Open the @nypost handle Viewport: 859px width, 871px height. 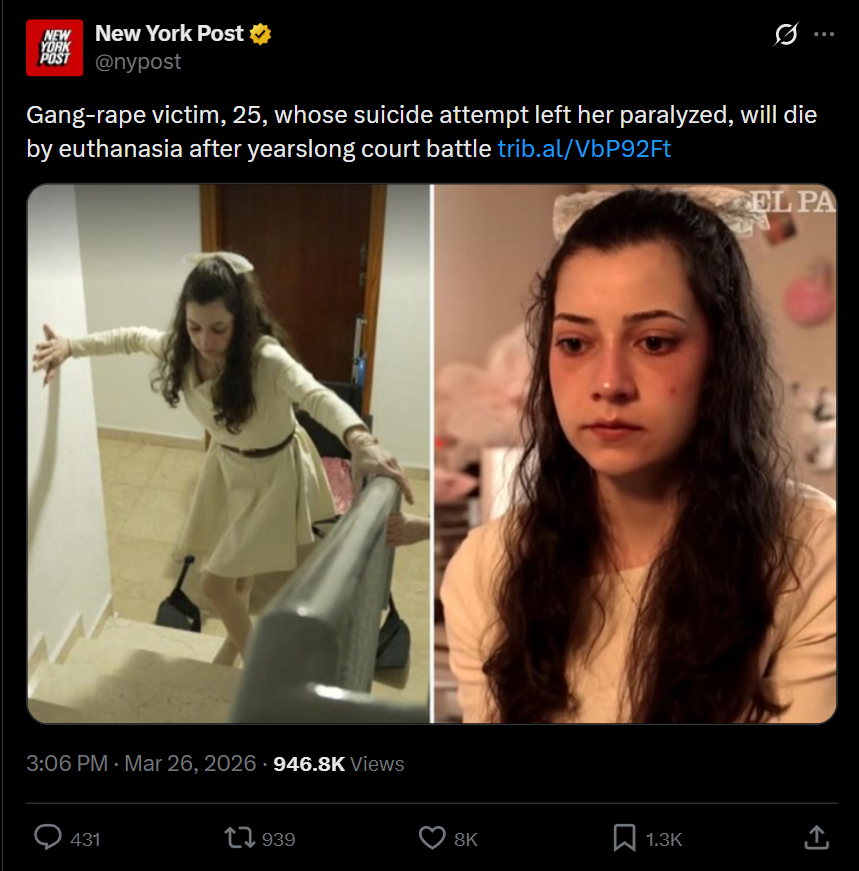coord(138,62)
